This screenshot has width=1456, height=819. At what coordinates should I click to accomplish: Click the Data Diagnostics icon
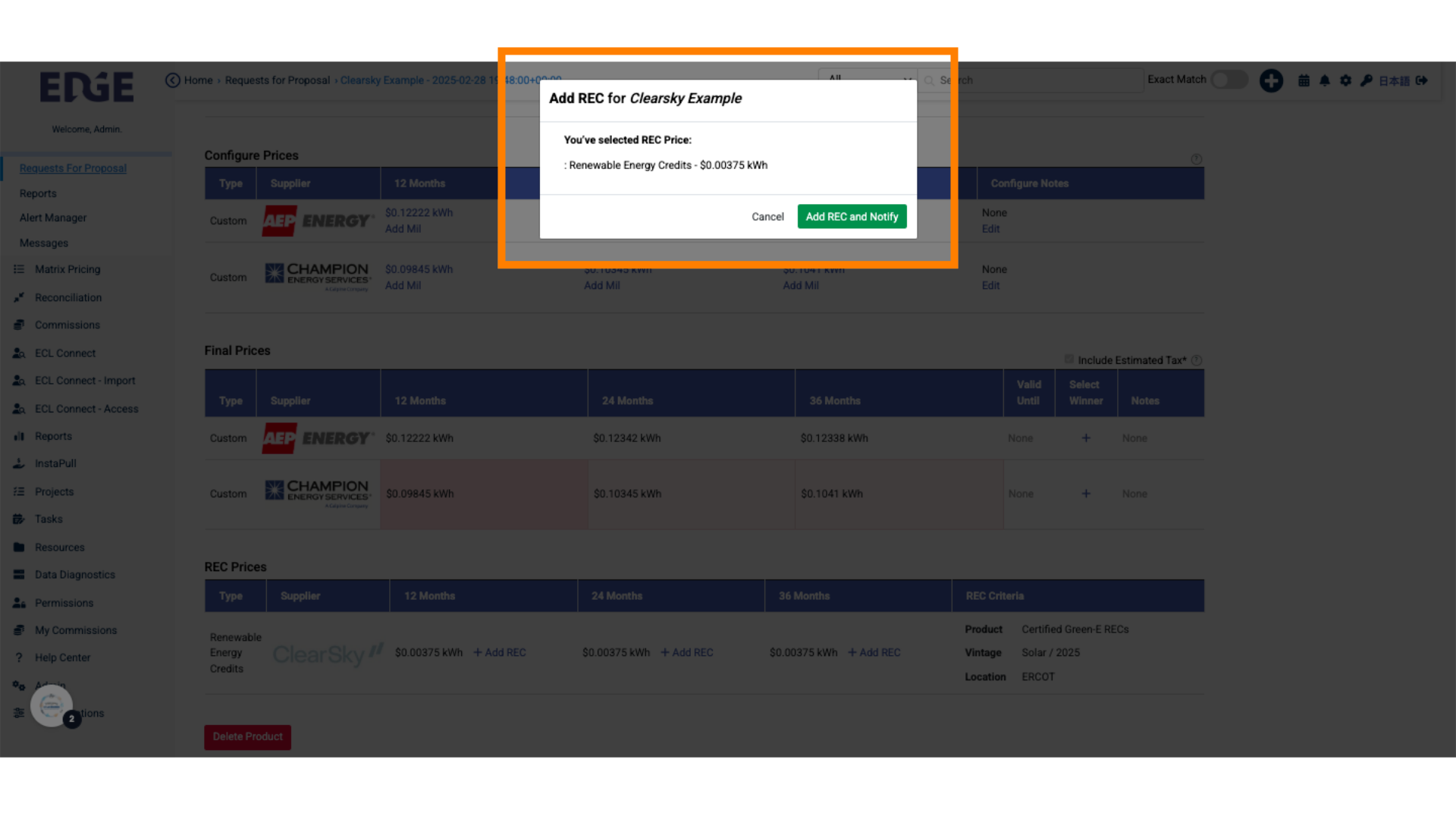tap(19, 575)
